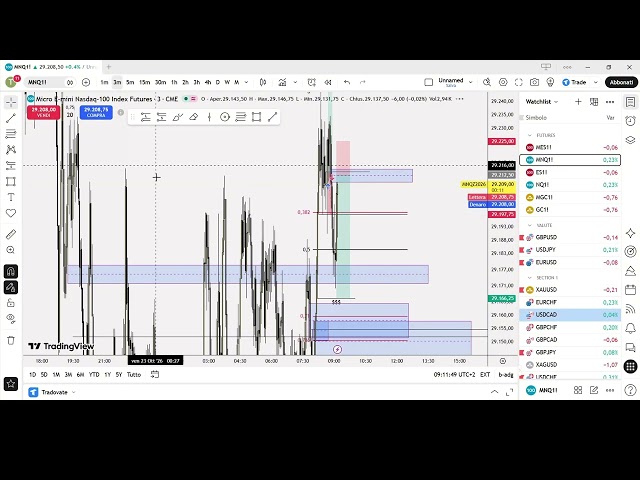Open chart settings gear
640x480 pixels.
point(503,82)
